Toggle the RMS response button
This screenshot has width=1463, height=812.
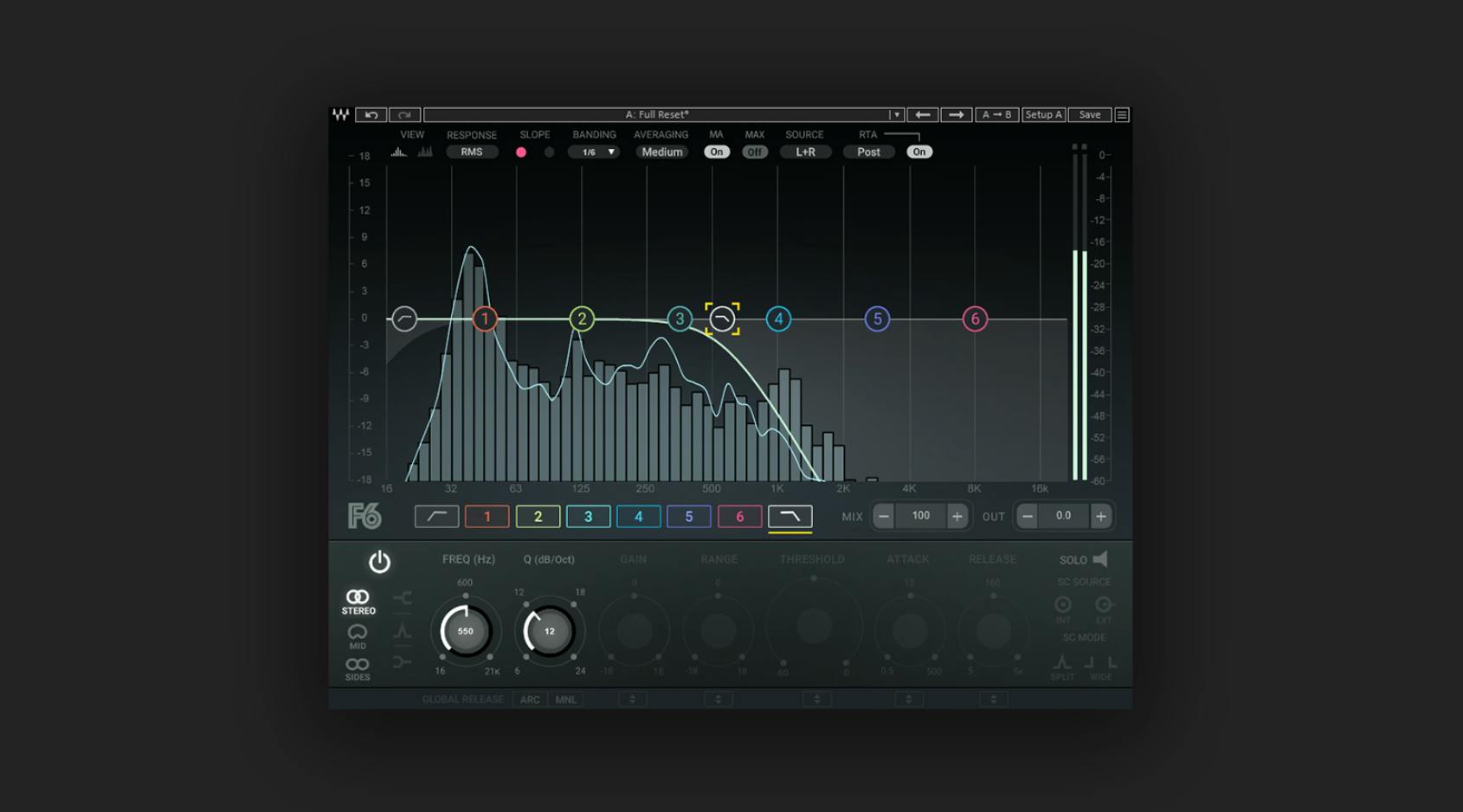coord(472,152)
